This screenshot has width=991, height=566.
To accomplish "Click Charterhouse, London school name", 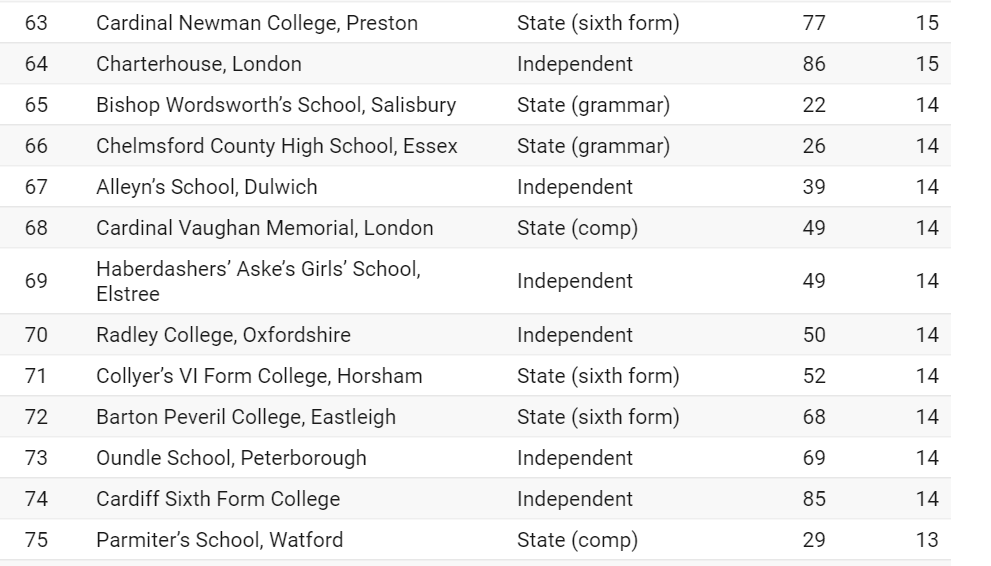I will point(198,64).
